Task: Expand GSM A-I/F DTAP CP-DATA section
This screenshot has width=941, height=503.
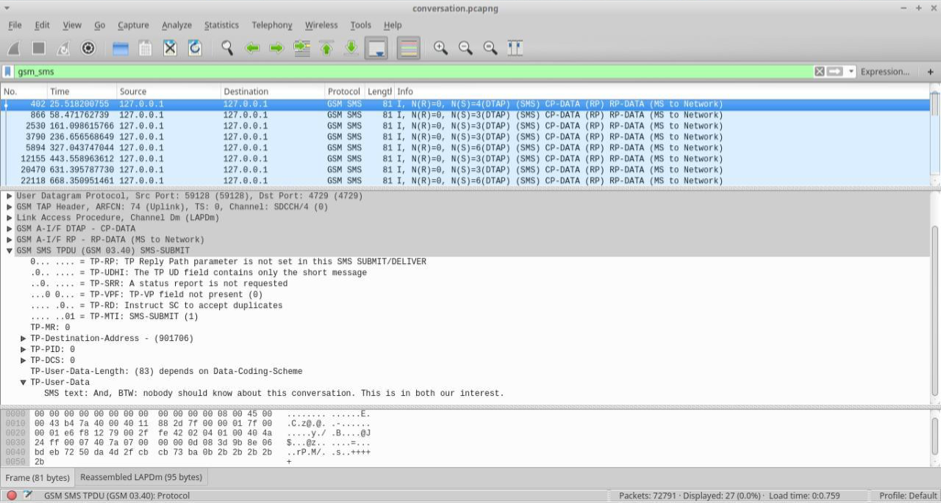Action: 9,229
